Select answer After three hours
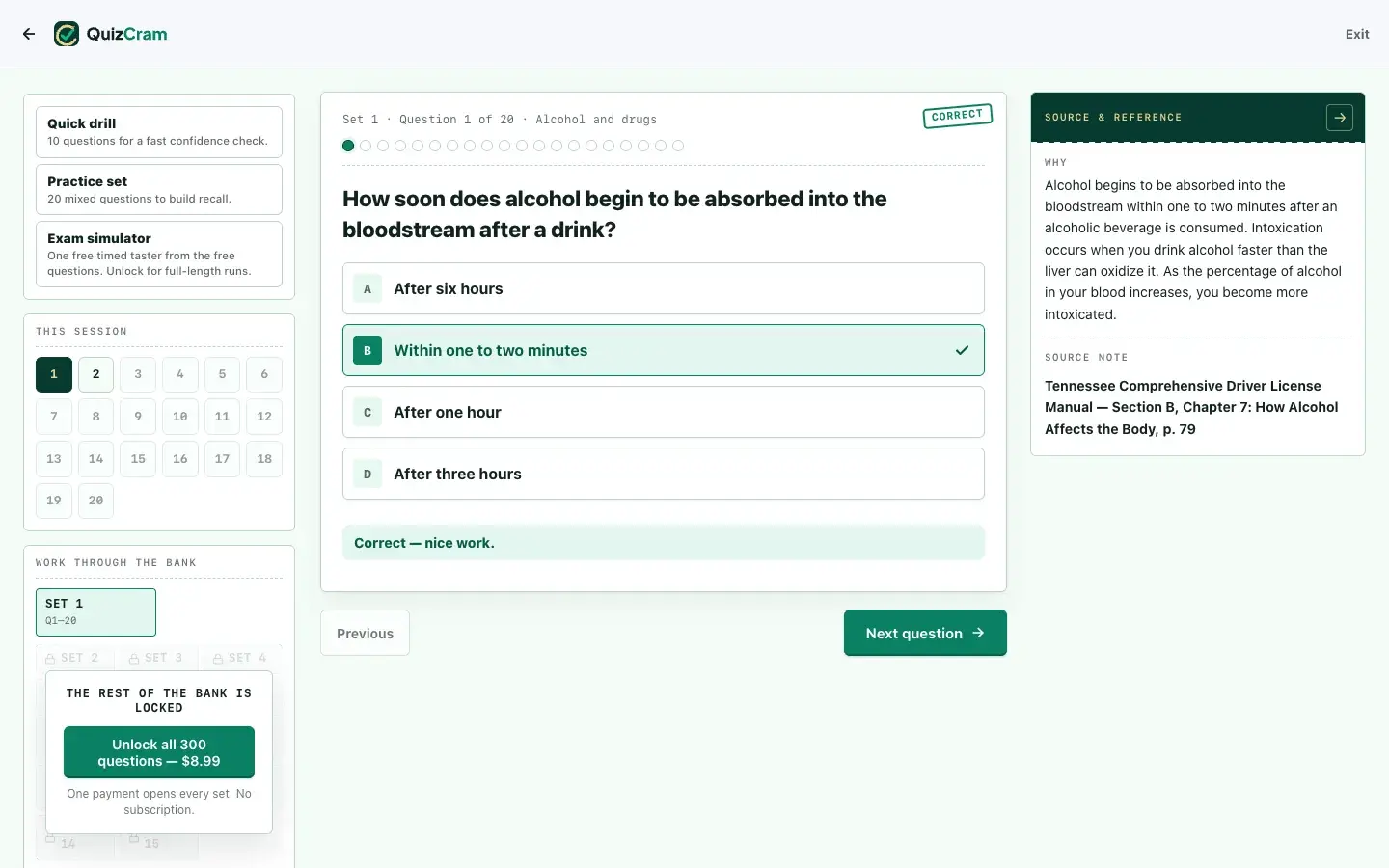Viewport: 1389px width, 868px height. pos(664,474)
